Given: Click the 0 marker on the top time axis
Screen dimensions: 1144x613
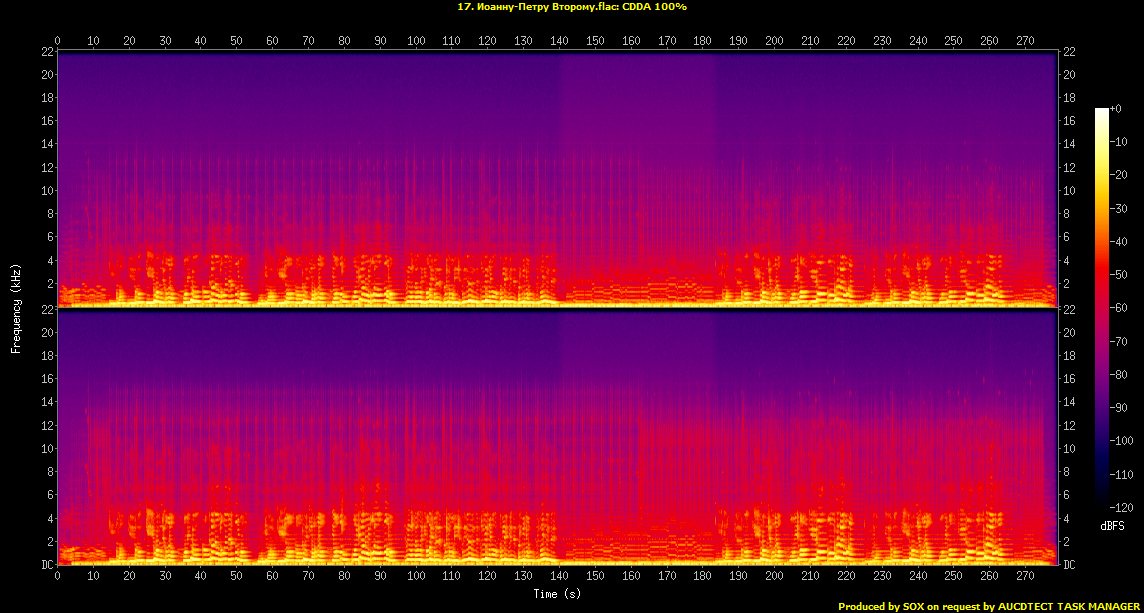Looking at the screenshot, I should (58, 41).
